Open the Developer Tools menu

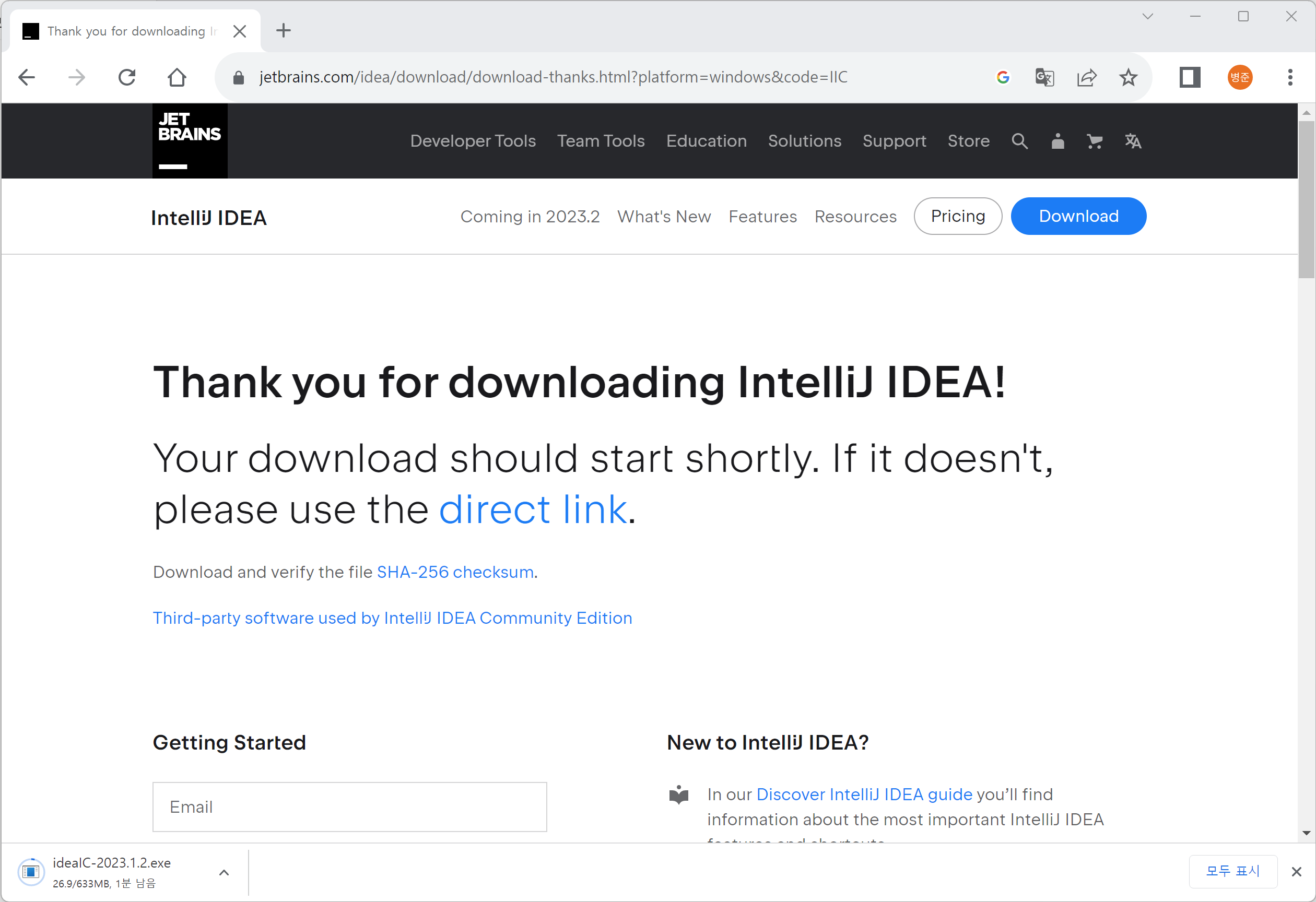click(x=473, y=141)
